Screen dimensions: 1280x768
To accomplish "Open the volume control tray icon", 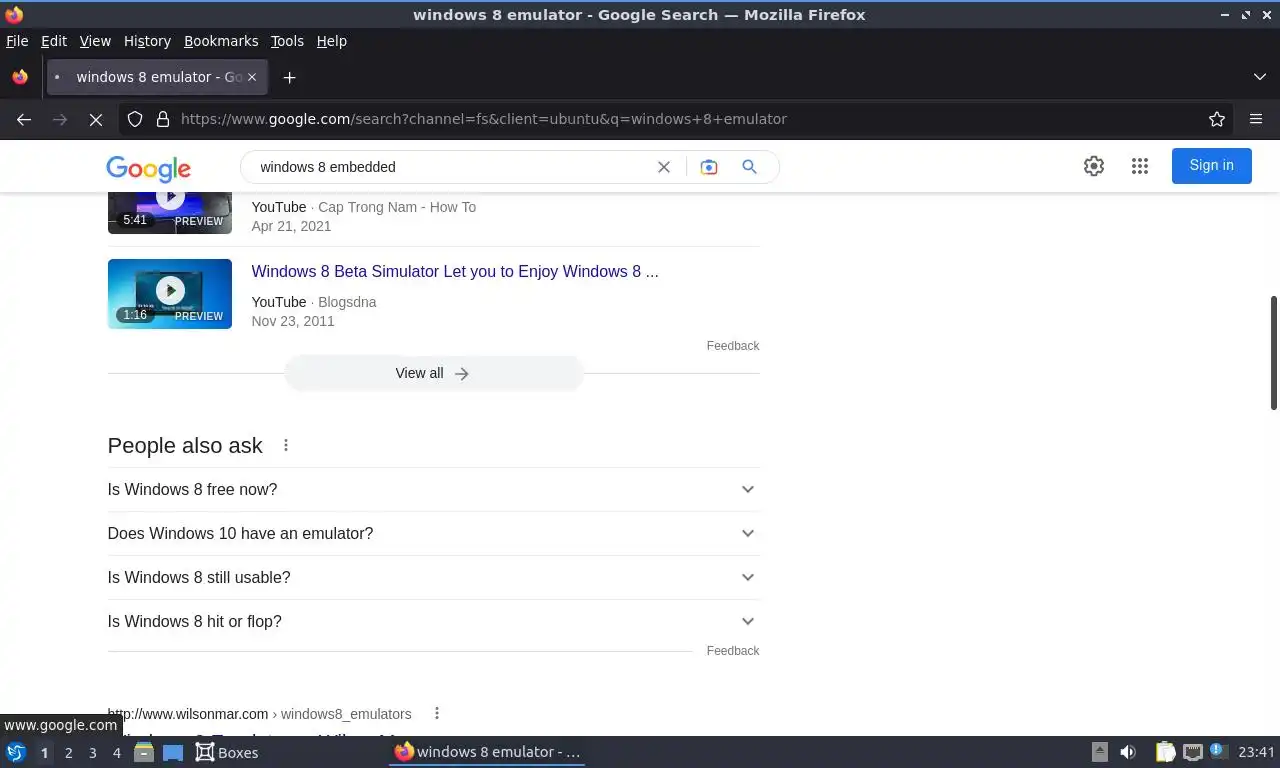I will (1128, 752).
